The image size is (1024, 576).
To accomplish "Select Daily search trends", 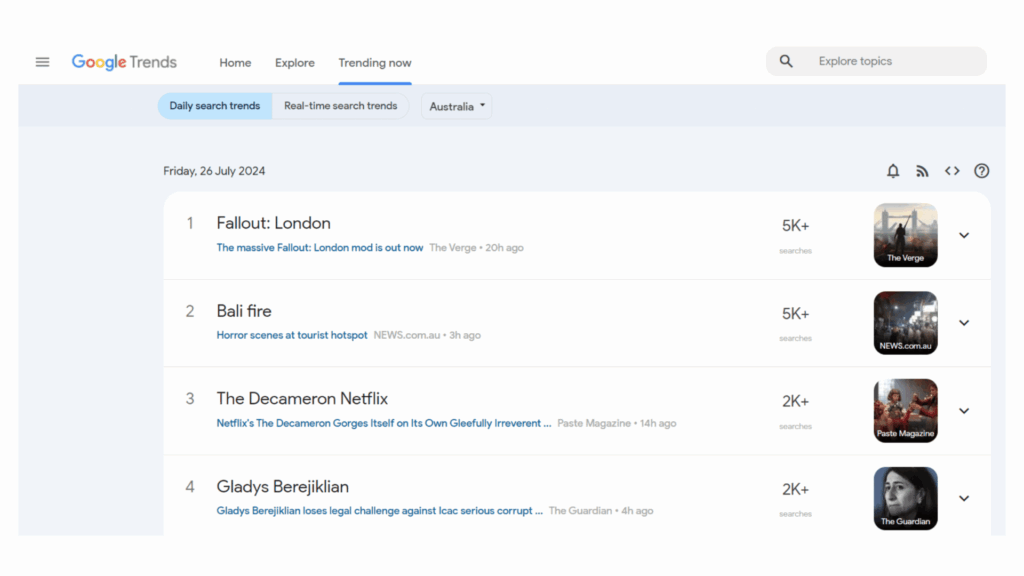I will point(215,106).
